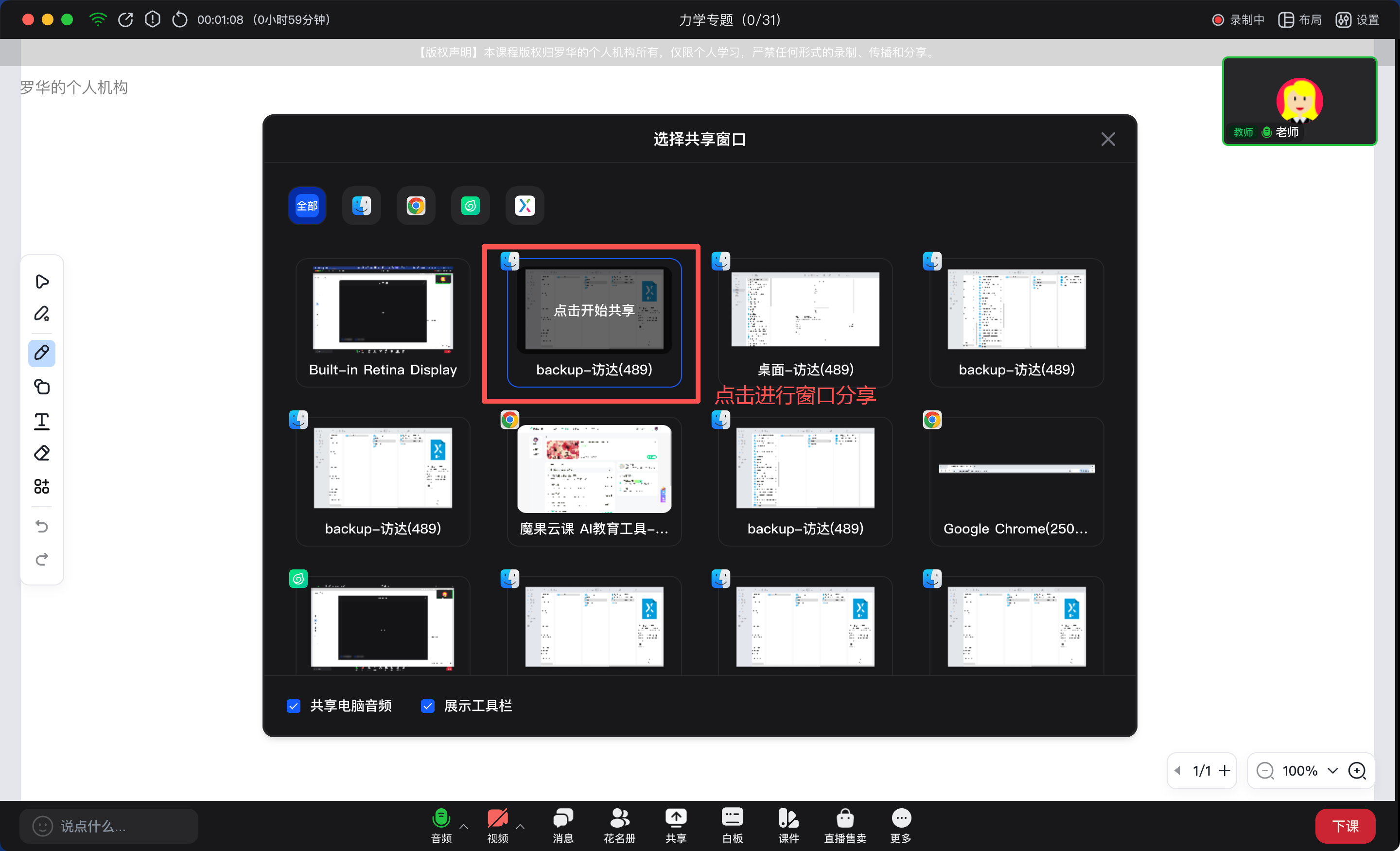Uncheck 展示工具栏 checkbox
This screenshot has height=851, width=1400.
point(428,706)
